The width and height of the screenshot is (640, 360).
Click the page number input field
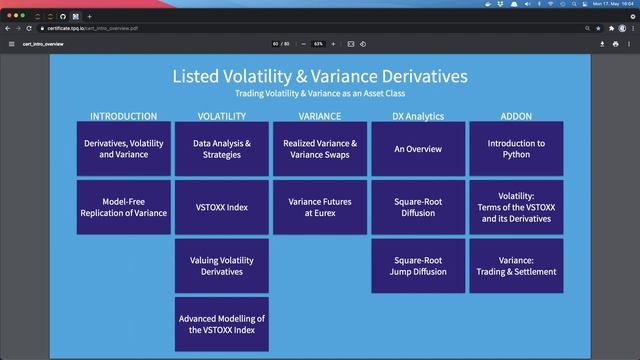click(276, 44)
